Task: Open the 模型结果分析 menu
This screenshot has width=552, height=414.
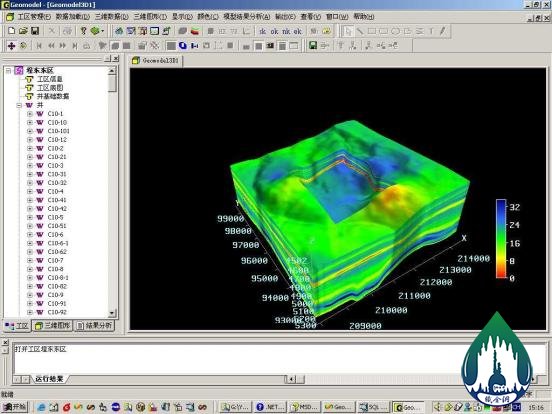Action: [246, 17]
